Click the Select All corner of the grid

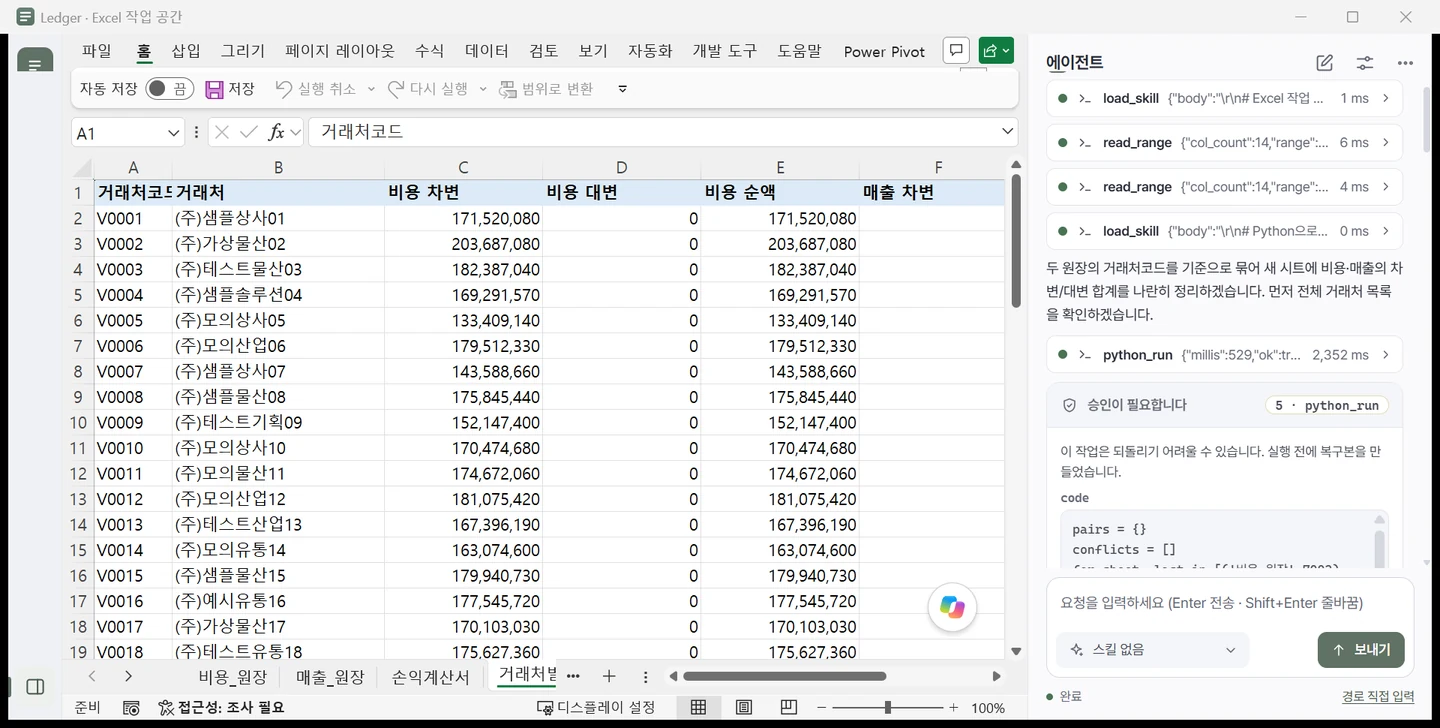(83, 168)
